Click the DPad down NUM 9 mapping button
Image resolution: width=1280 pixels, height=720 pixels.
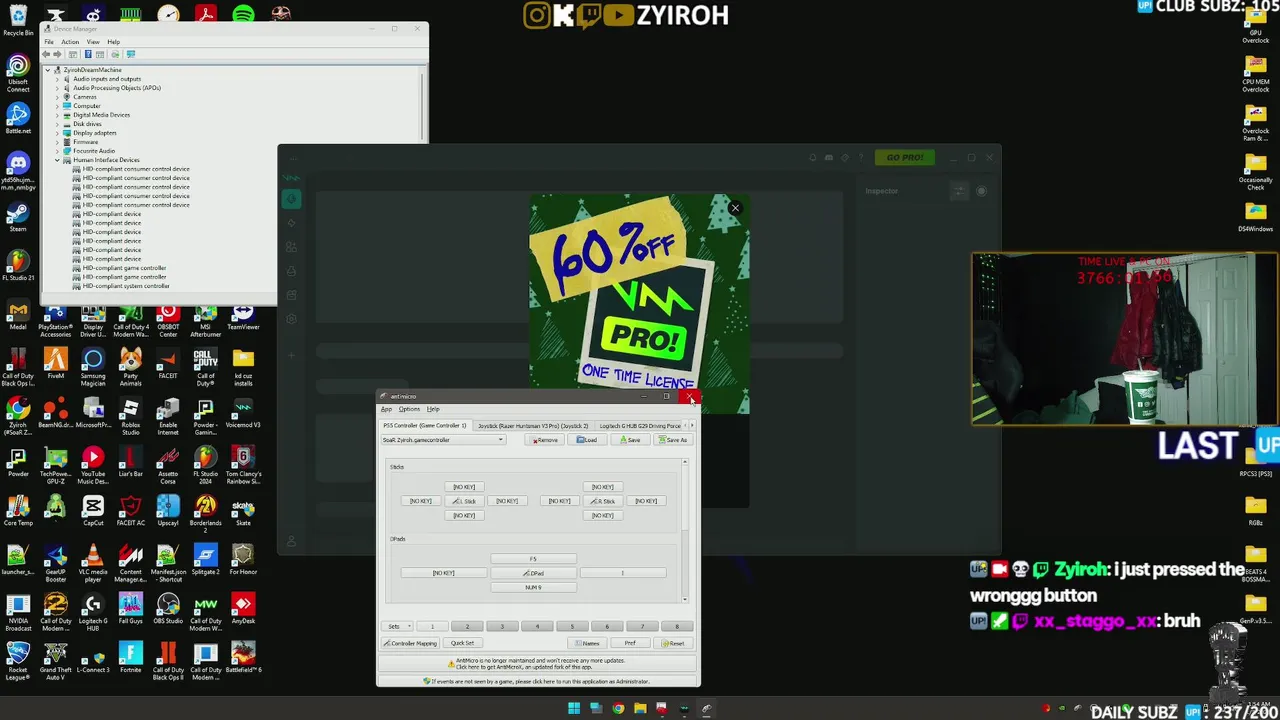(x=533, y=587)
